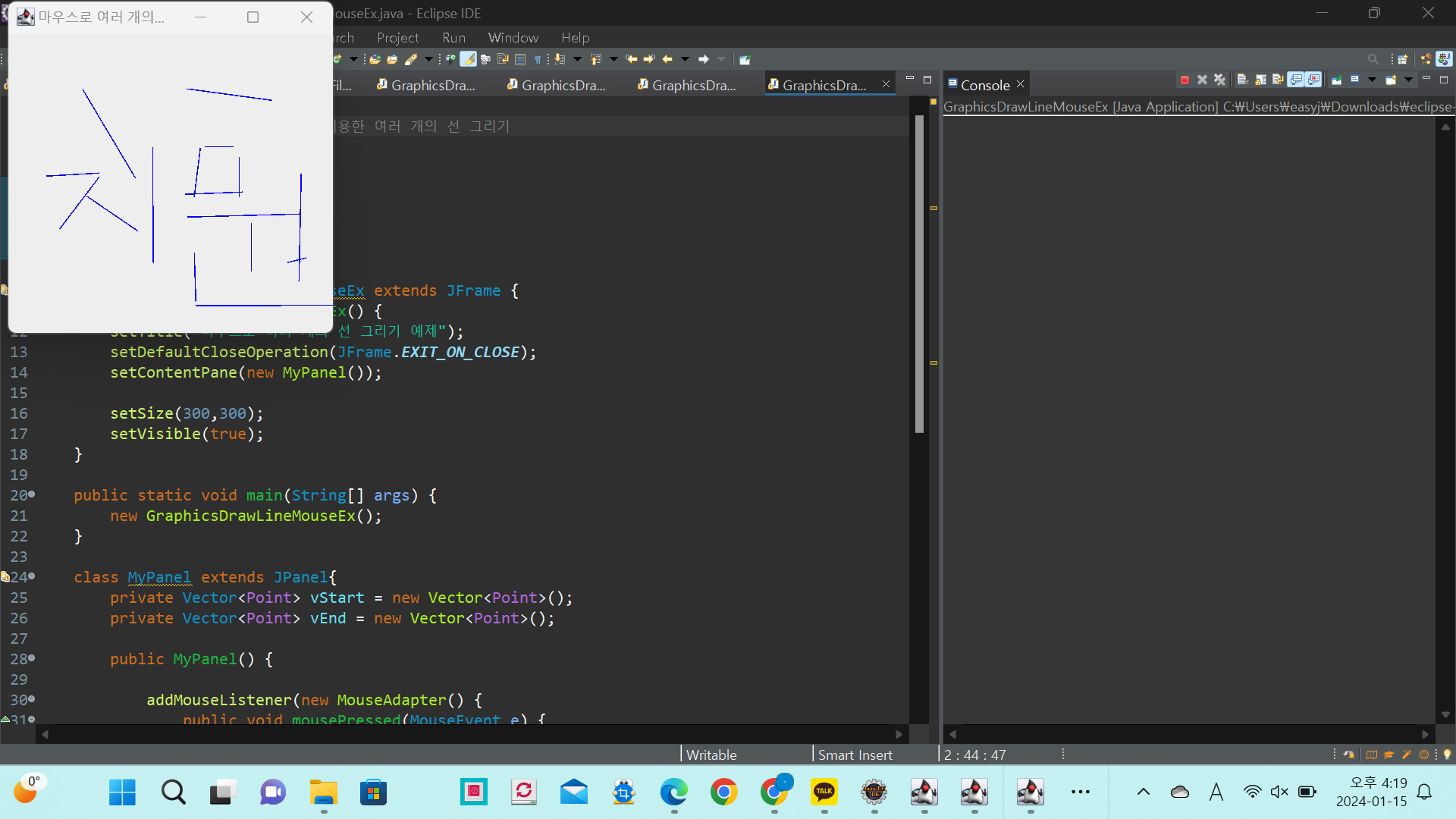This screenshot has height=819, width=1456.
Task: Open the toolbar search magnifier icon
Action: 1373,59
